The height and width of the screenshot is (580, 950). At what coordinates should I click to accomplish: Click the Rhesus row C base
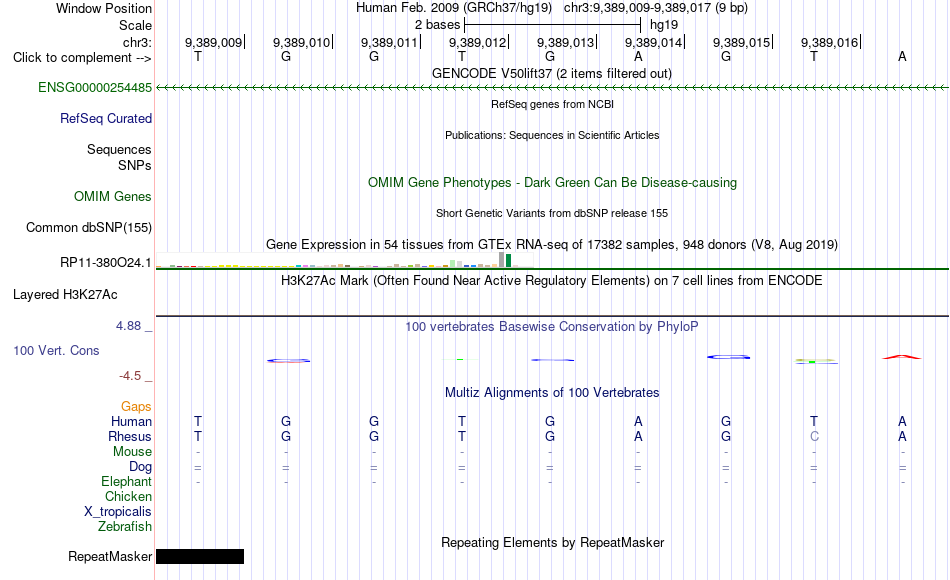click(814, 436)
